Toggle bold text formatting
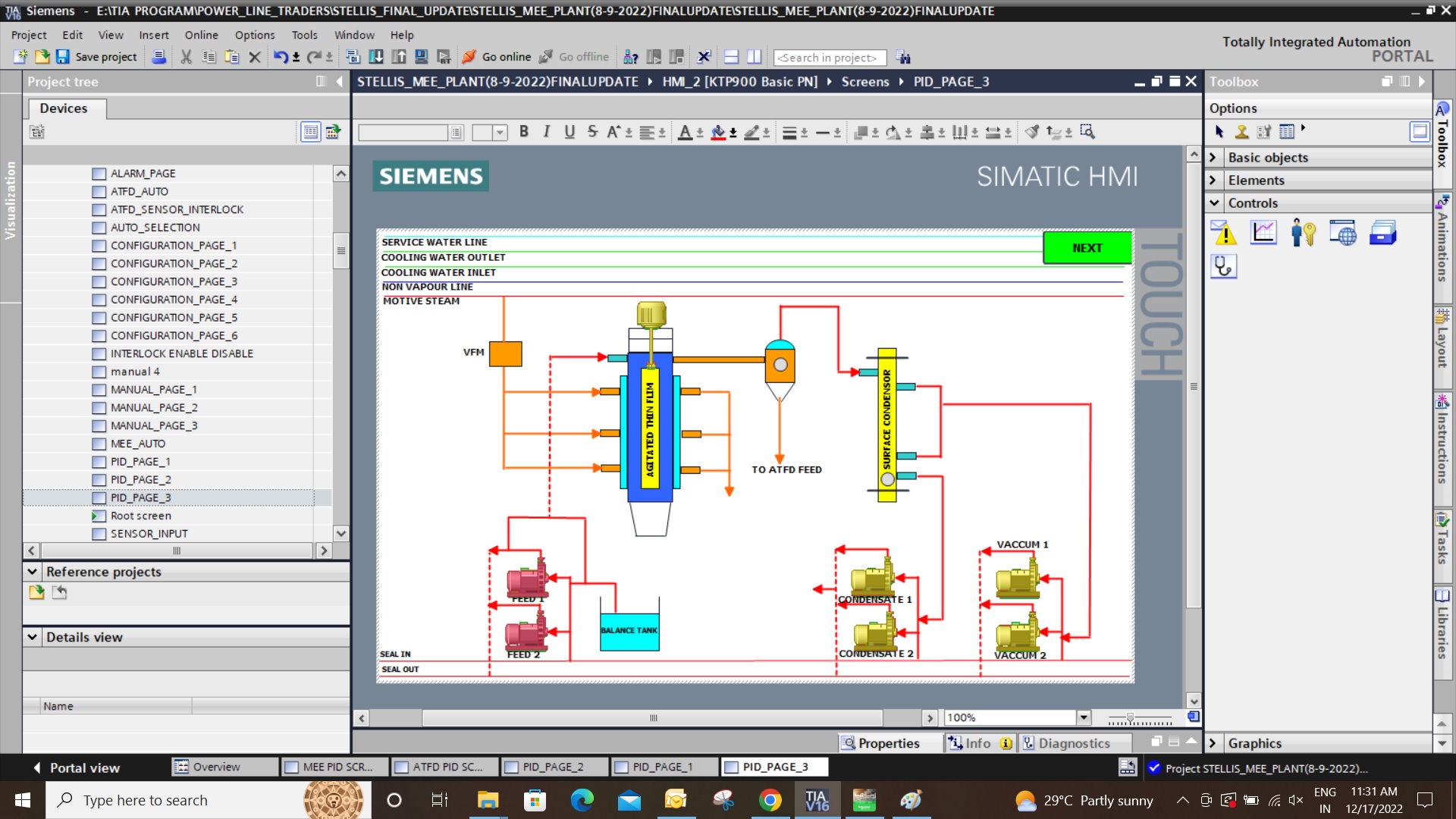1456x819 pixels. coord(524,132)
